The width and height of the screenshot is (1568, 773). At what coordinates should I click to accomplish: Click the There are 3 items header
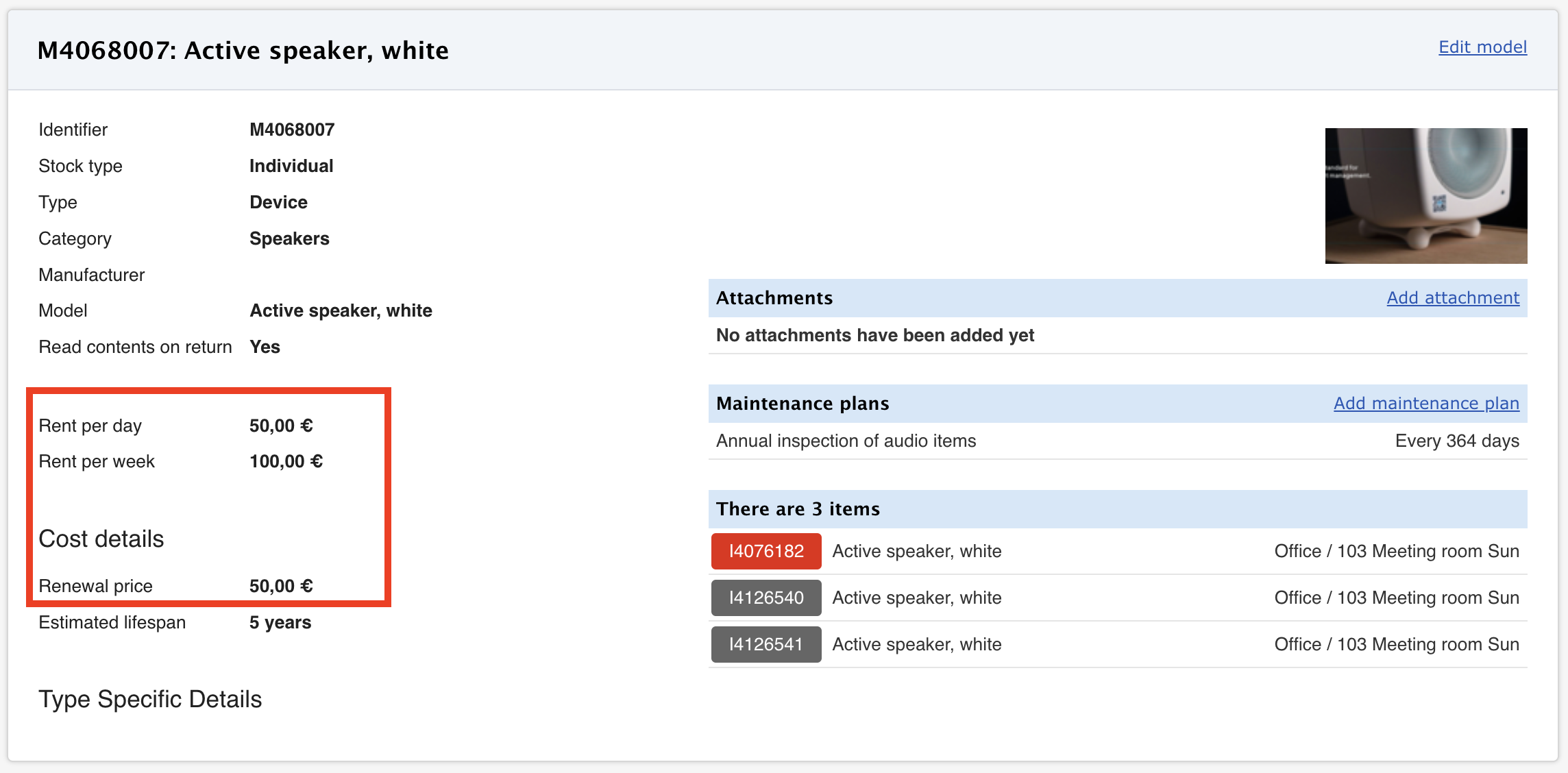(798, 509)
